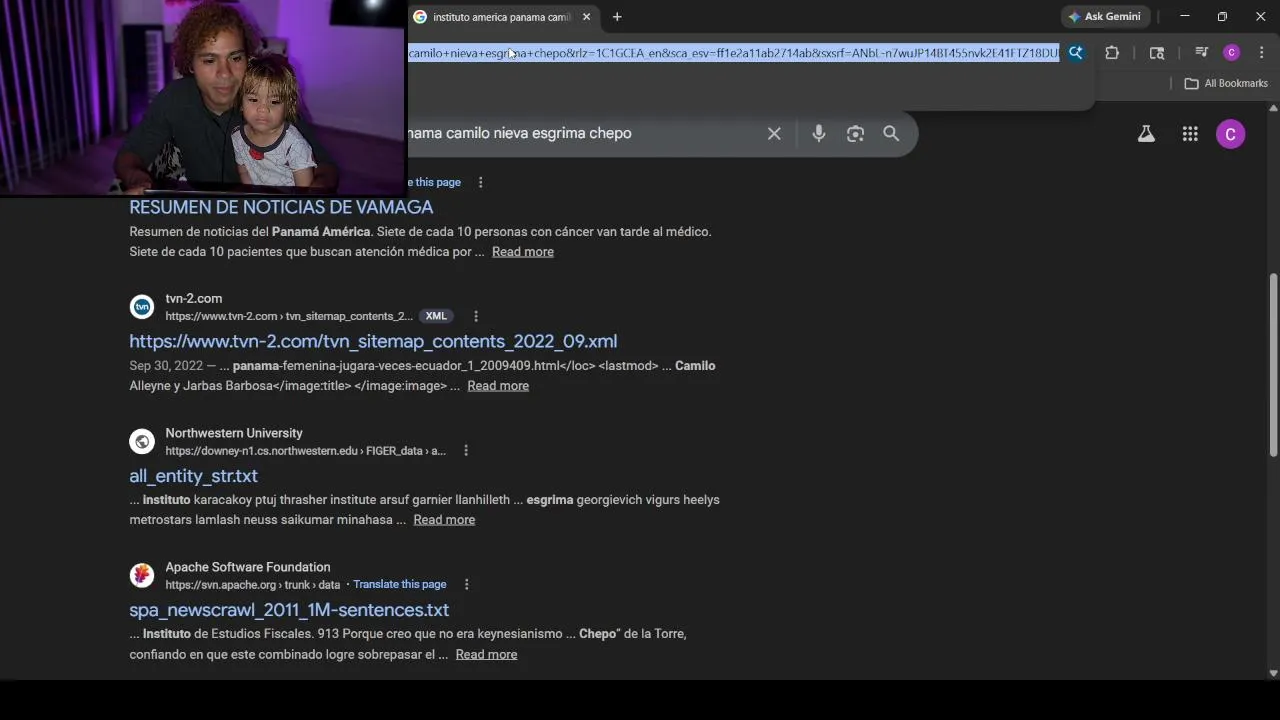
Task: Open Chrome profile avatar in toolbar
Action: 1232,53
